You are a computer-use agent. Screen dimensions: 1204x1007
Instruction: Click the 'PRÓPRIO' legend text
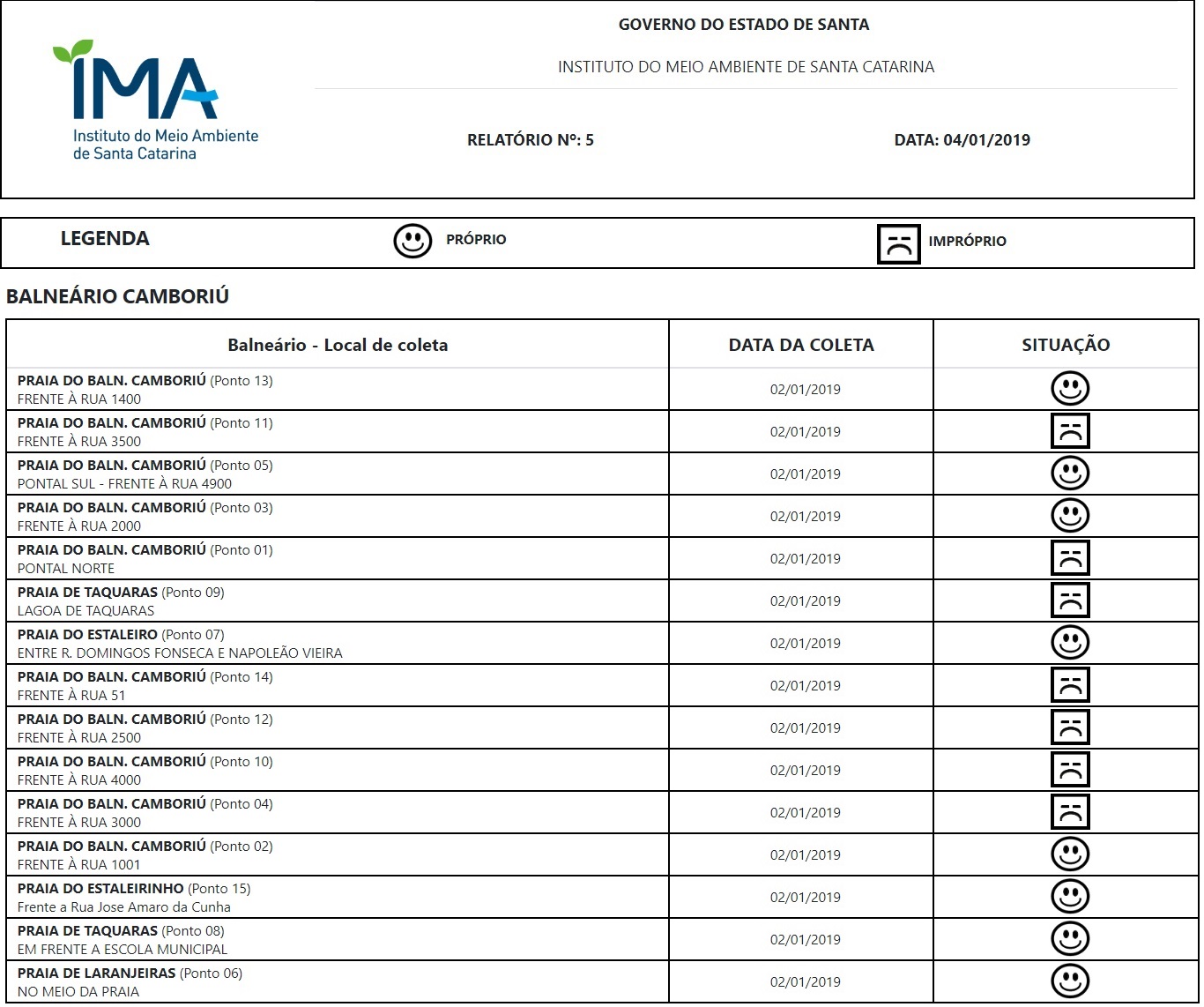[476, 239]
